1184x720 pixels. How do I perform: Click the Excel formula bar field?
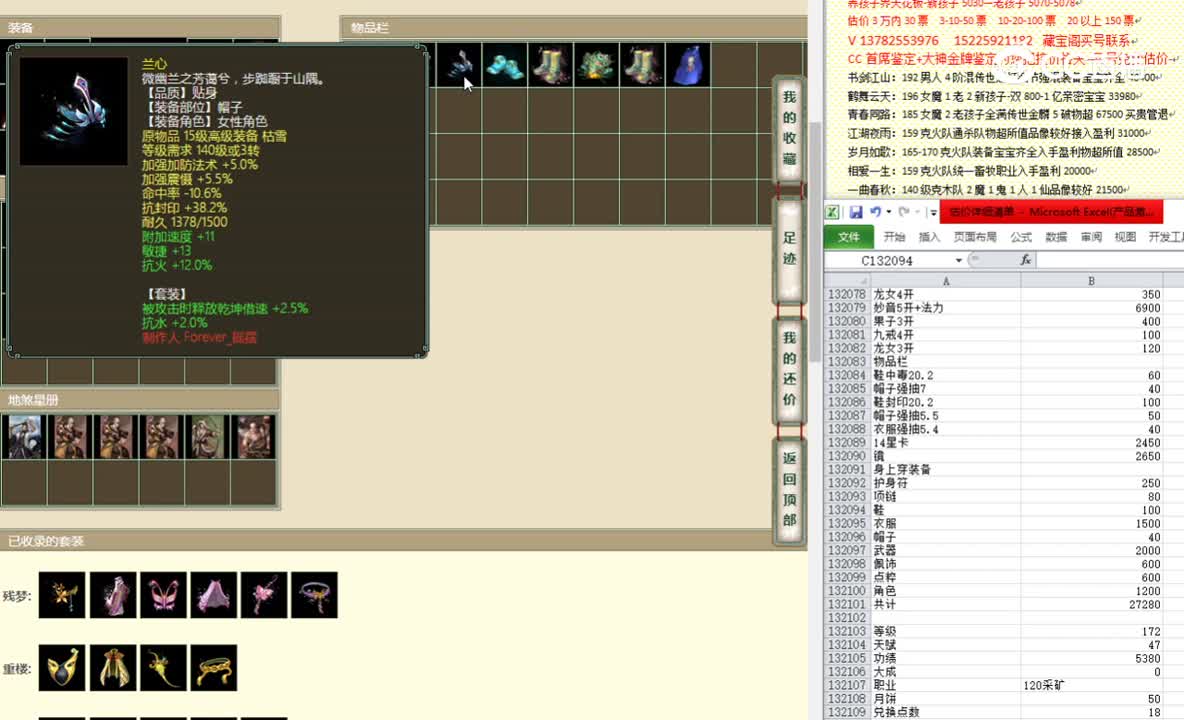(1110, 260)
